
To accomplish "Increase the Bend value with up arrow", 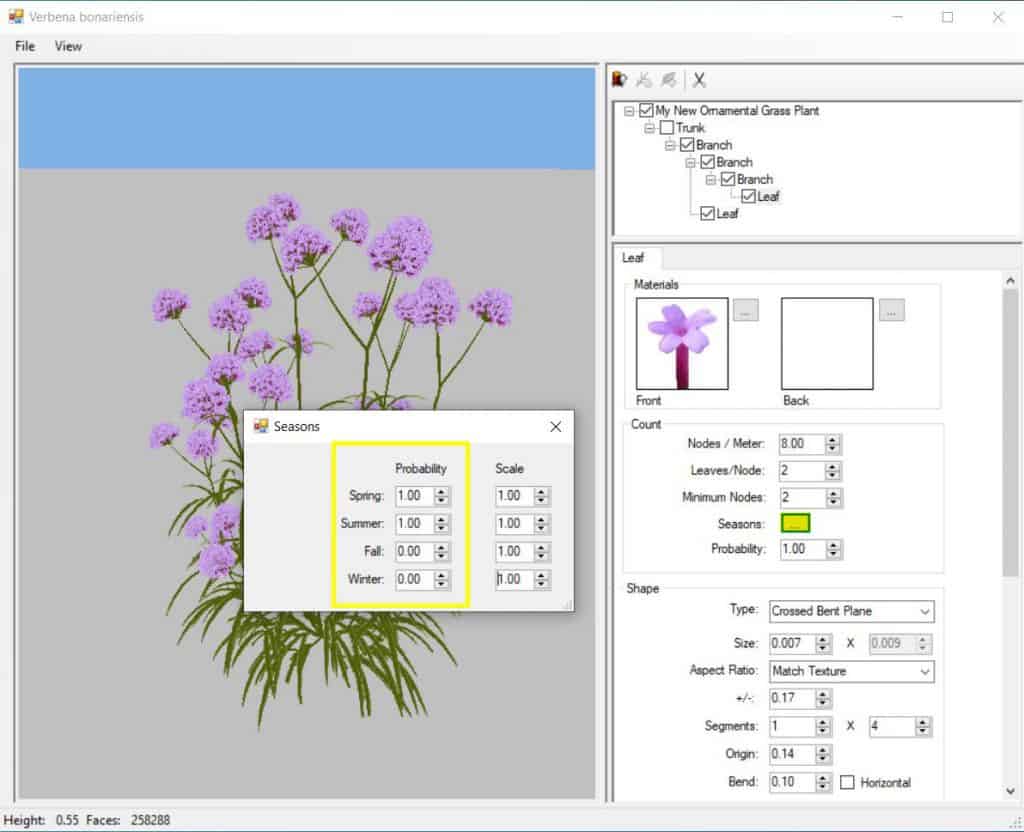I will 823,778.
